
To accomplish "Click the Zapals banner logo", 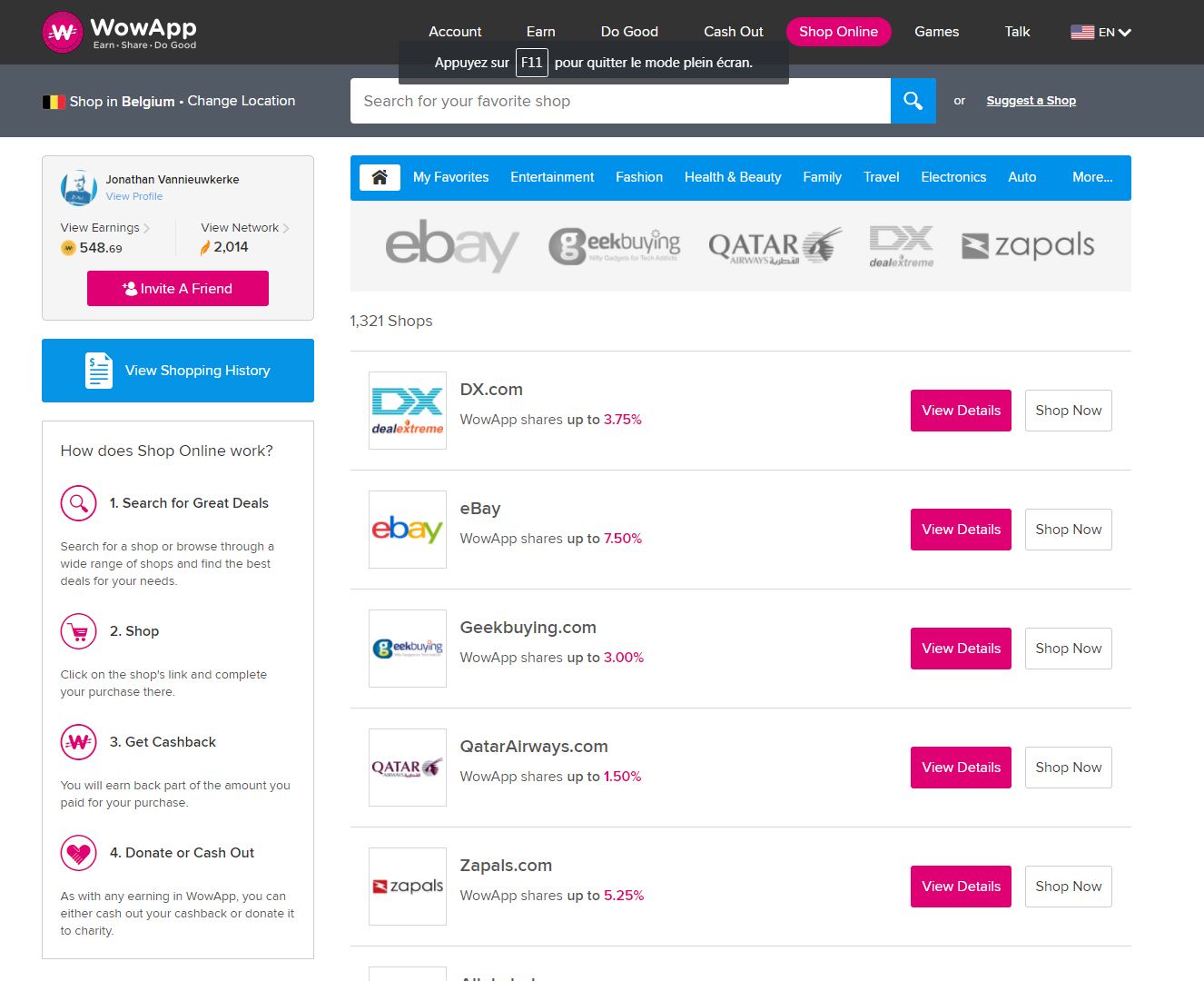I will click(x=1028, y=245).
